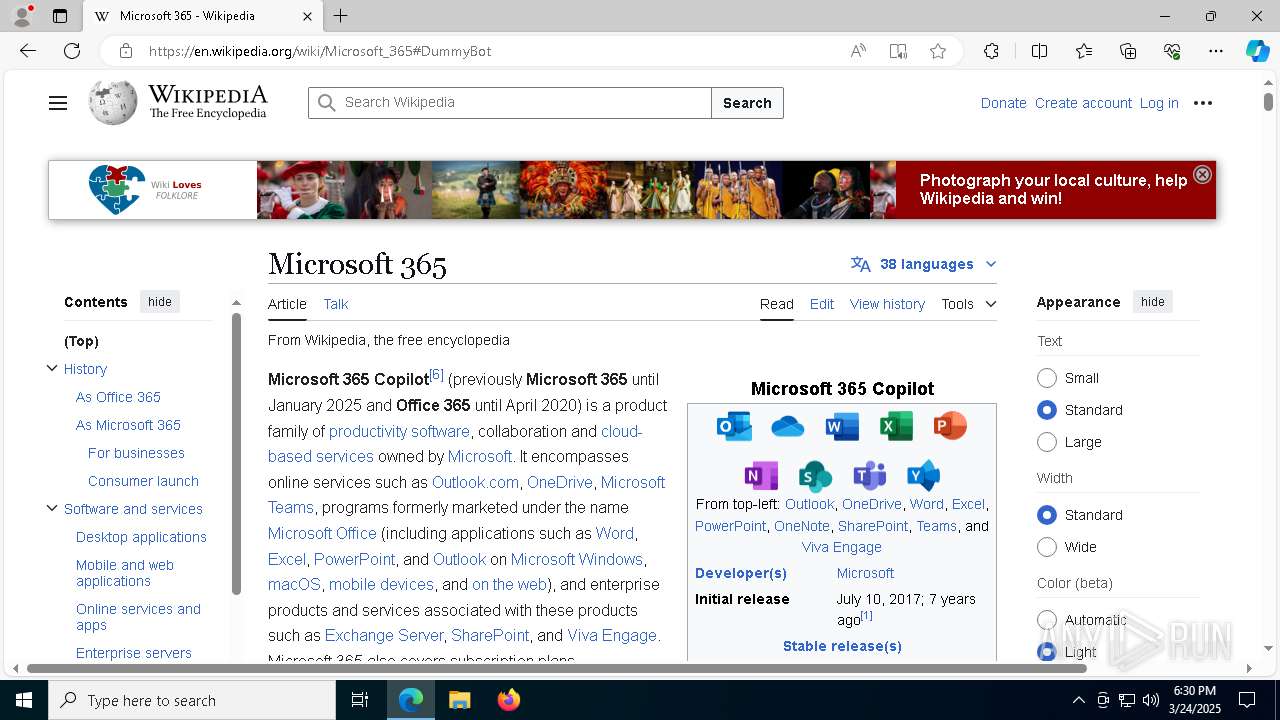Image resolution: width=1280 pixels, height=720 pixels.
Task: Open the Extensions puzzle icon
Action: click(991, 51)
